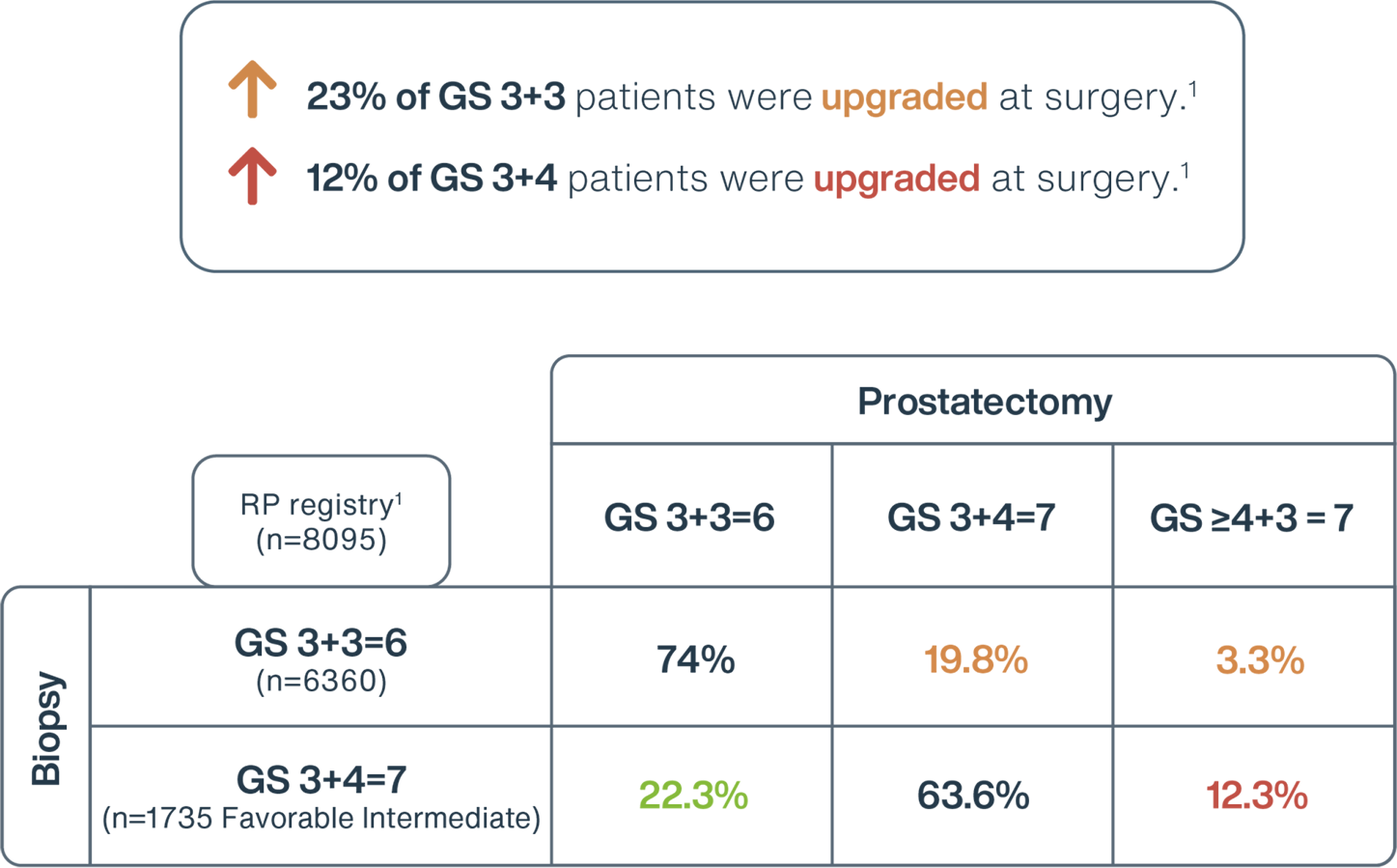Select the GS ≥4+3 = 7 column header

(1251, 518)
